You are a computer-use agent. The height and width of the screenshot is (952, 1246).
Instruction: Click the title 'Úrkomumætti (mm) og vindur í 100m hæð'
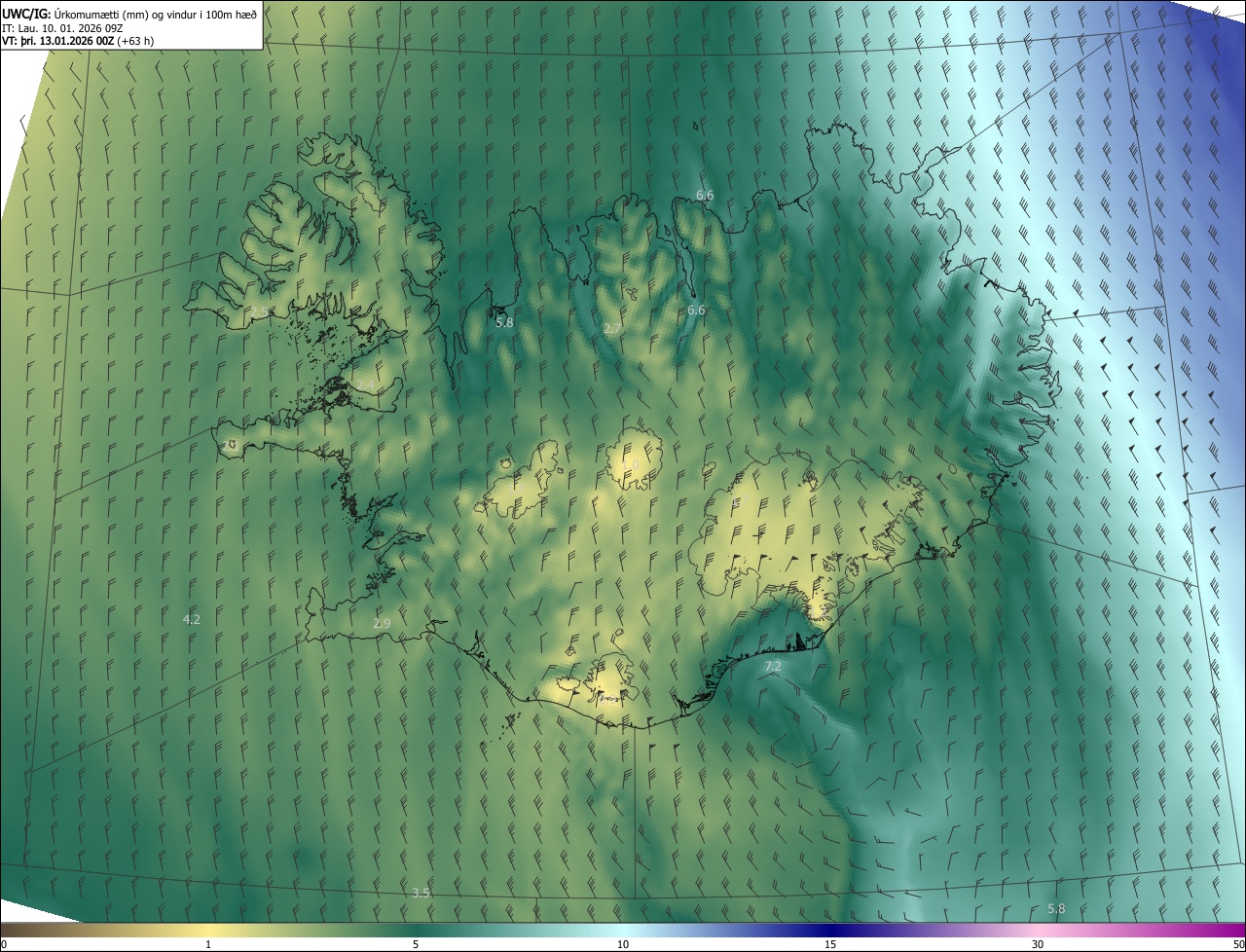click(x=154, y=13)
